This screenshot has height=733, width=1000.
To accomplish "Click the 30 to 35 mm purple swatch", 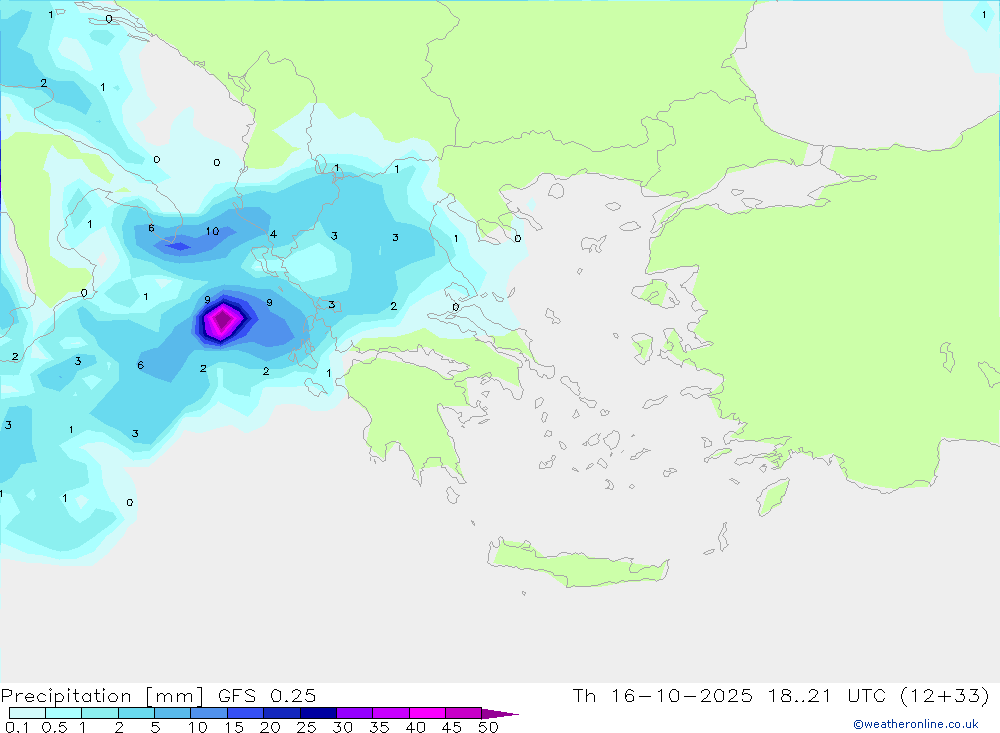I will [355, 713].
